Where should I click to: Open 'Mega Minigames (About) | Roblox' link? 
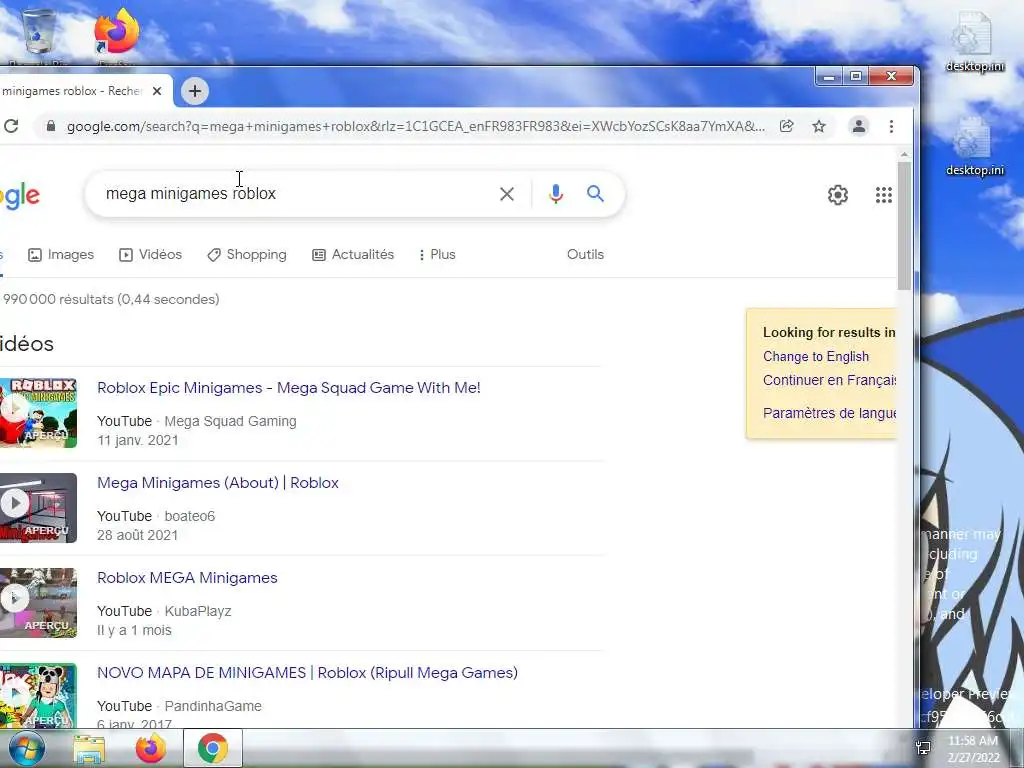pos(218,483)
